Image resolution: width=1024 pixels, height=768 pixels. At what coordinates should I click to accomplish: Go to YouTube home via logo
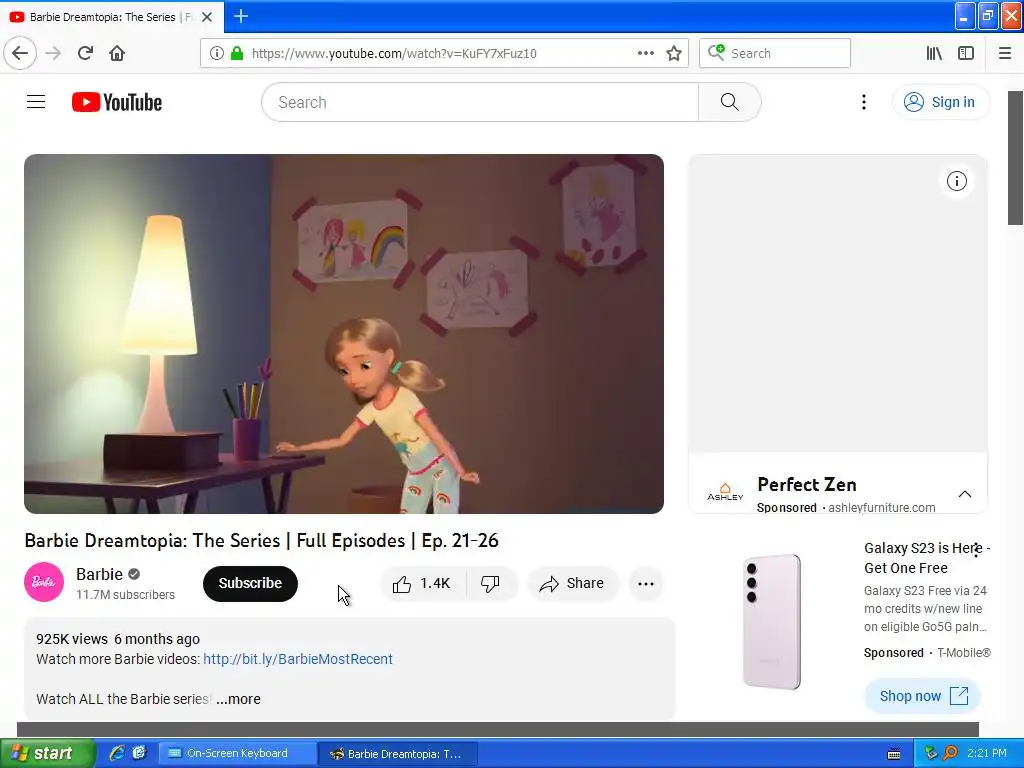(x=117, y=102)
